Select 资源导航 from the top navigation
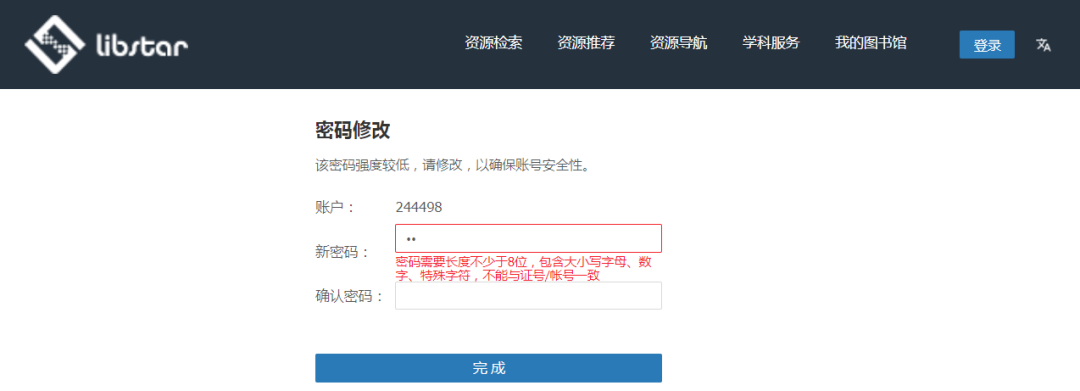Image resolution: width=1080 pixels, height=391 pixels. 678,43
